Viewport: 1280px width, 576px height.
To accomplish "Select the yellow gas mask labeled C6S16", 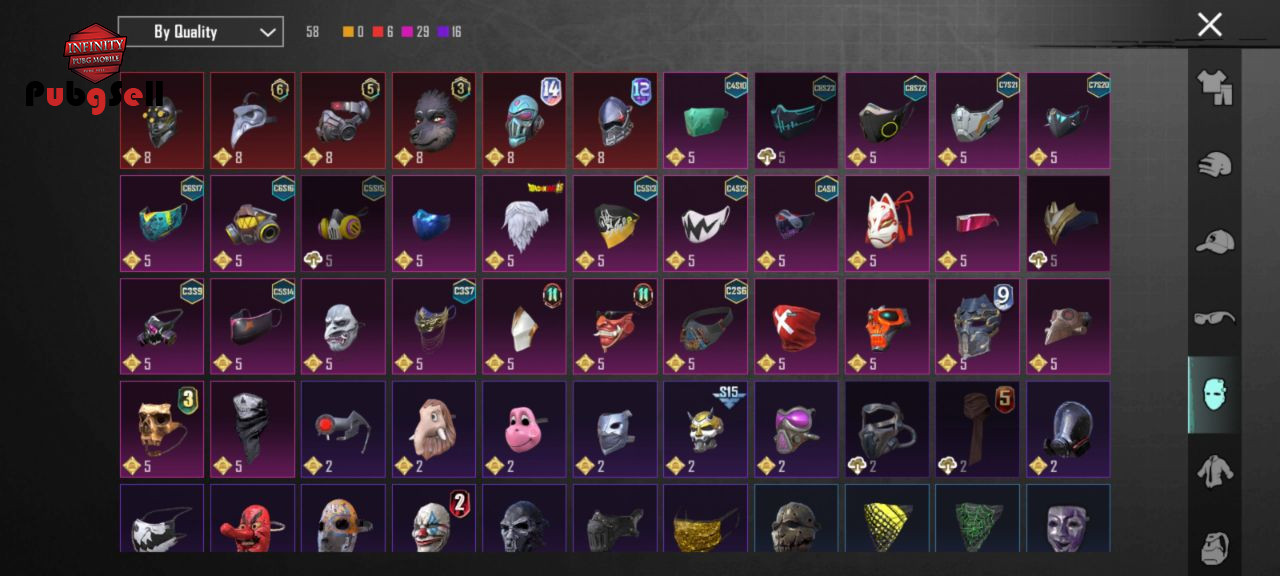I will (x=252, y=223).
